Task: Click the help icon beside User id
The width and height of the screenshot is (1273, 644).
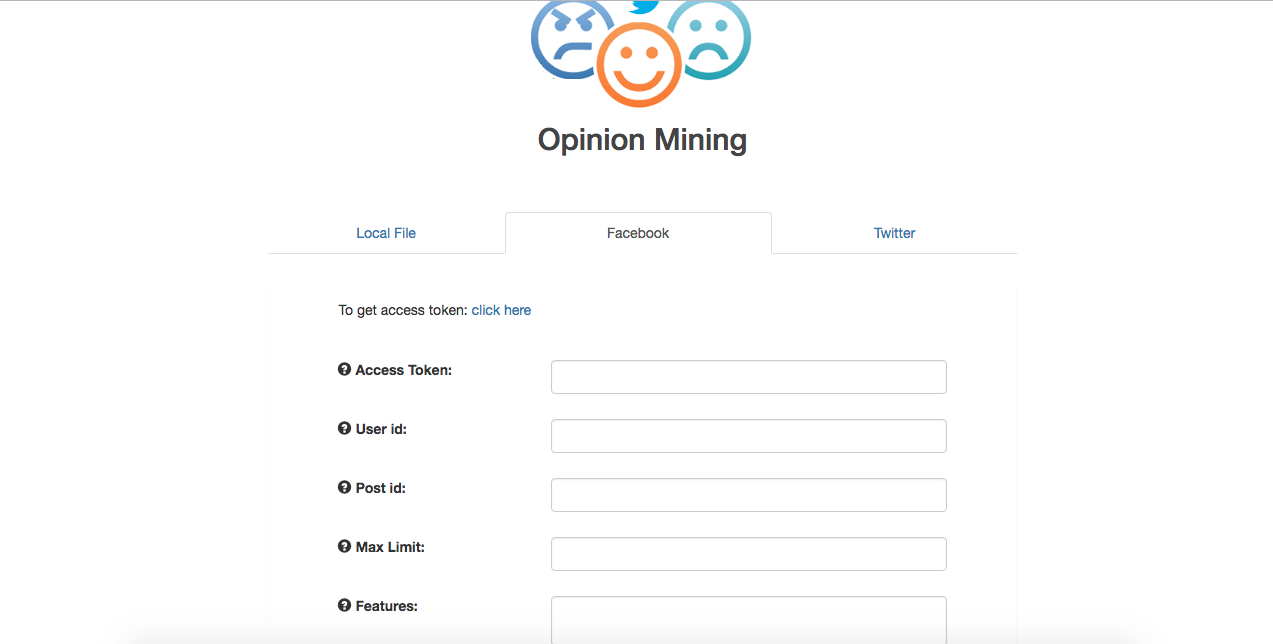Action: (x=345, y=429)
